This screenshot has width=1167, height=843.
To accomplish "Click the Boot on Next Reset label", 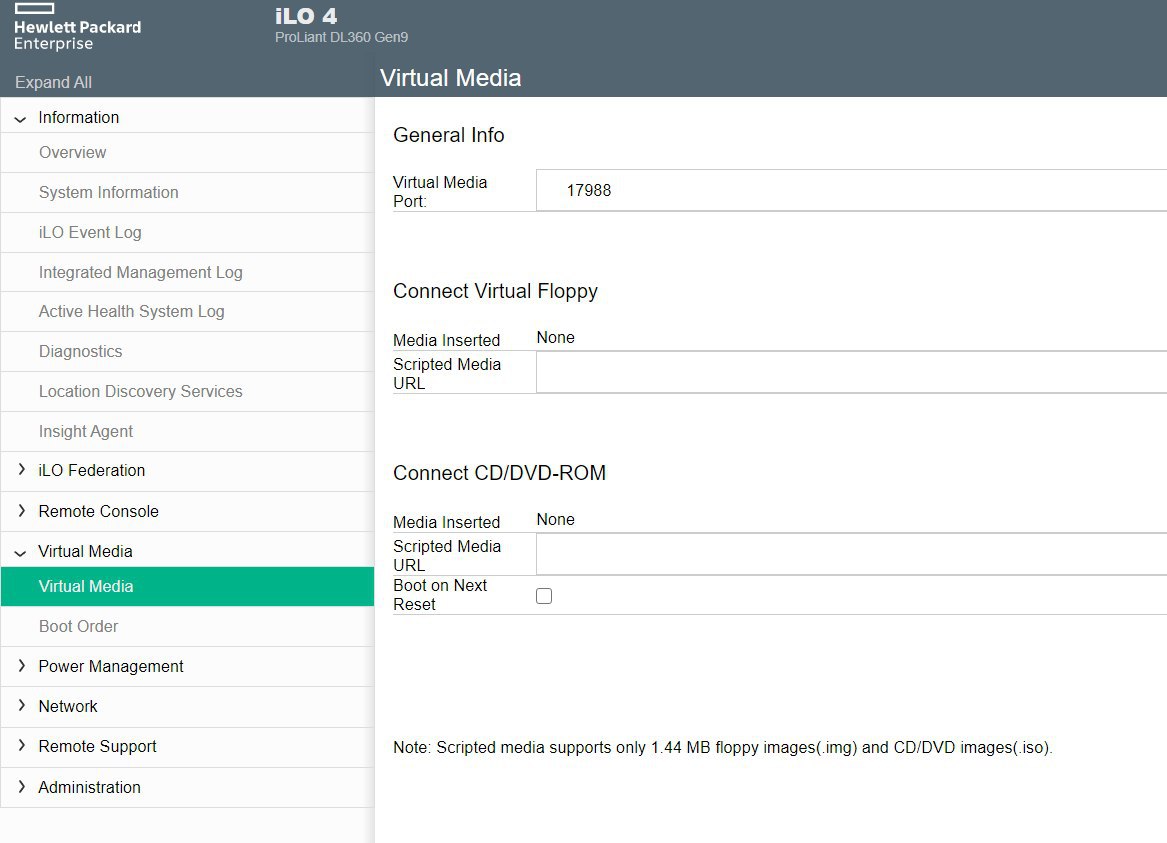I will tap(440, 595).
